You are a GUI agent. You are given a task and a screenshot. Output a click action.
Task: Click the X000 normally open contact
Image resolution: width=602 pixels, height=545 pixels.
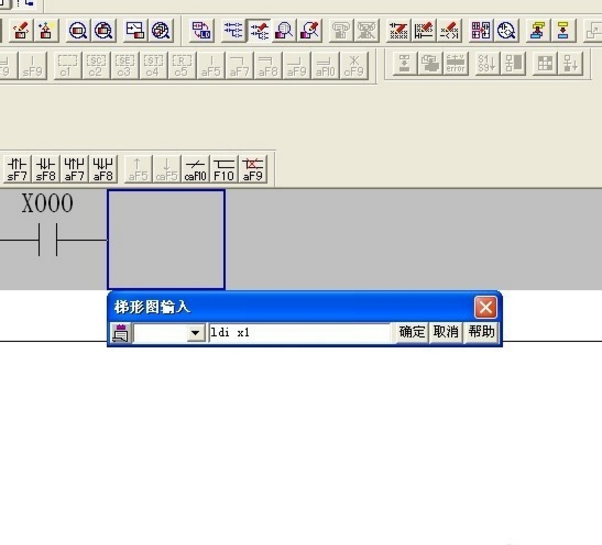(x=48, y=240)
